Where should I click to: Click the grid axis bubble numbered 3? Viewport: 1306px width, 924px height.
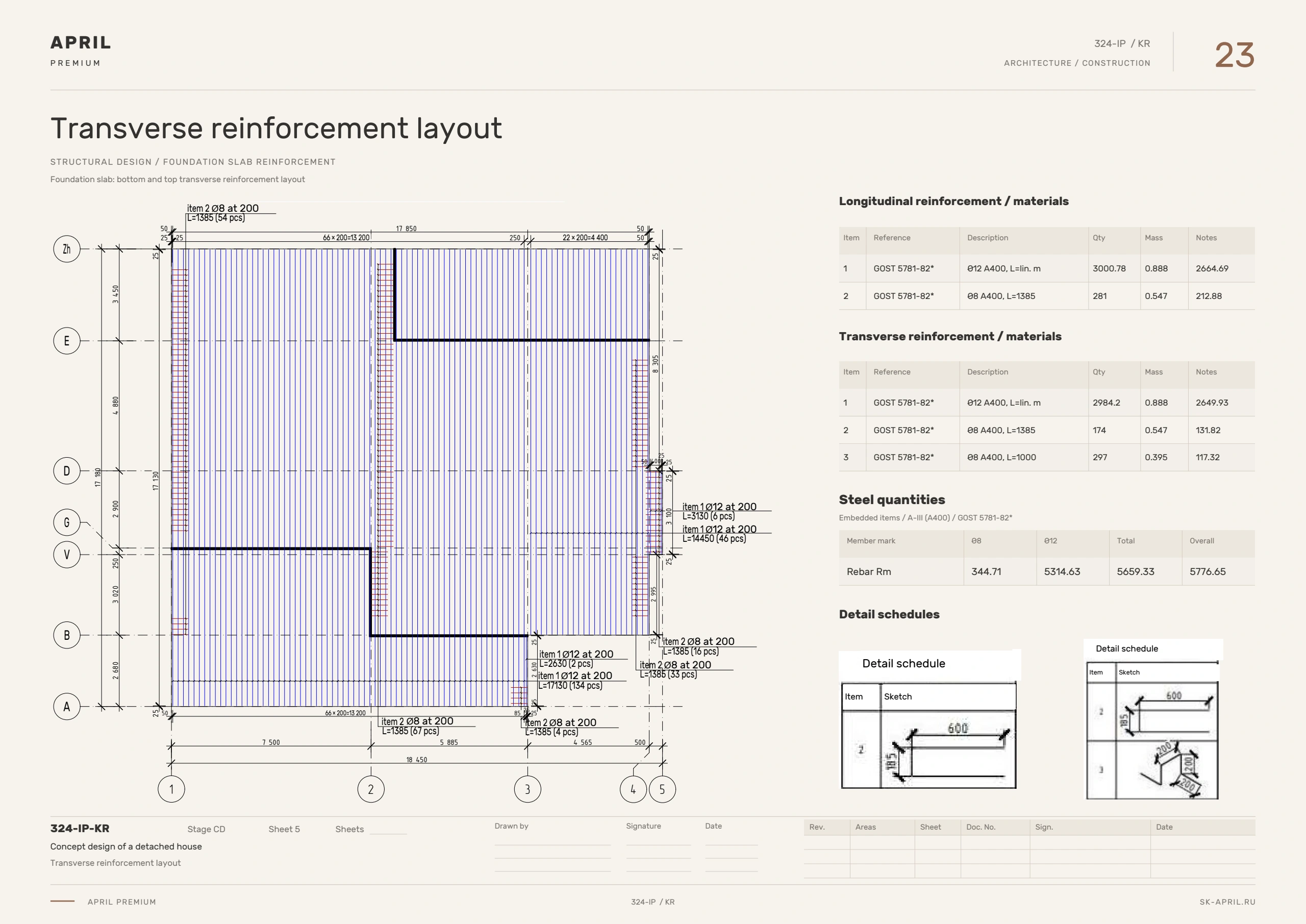[528, 789]
